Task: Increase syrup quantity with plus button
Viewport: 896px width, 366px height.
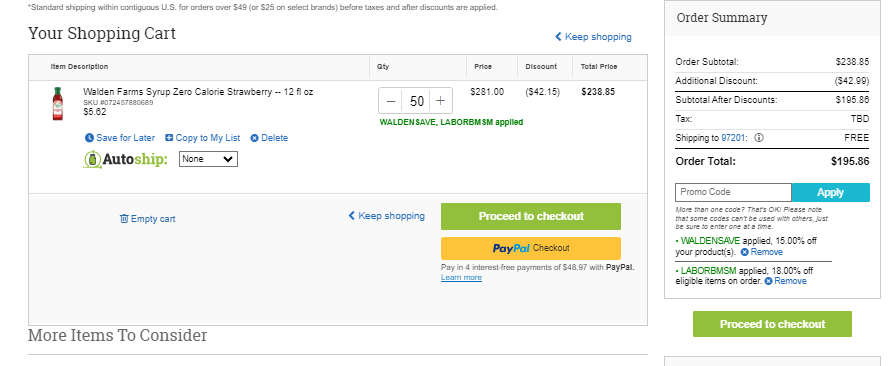Action: tap(440, 101)
